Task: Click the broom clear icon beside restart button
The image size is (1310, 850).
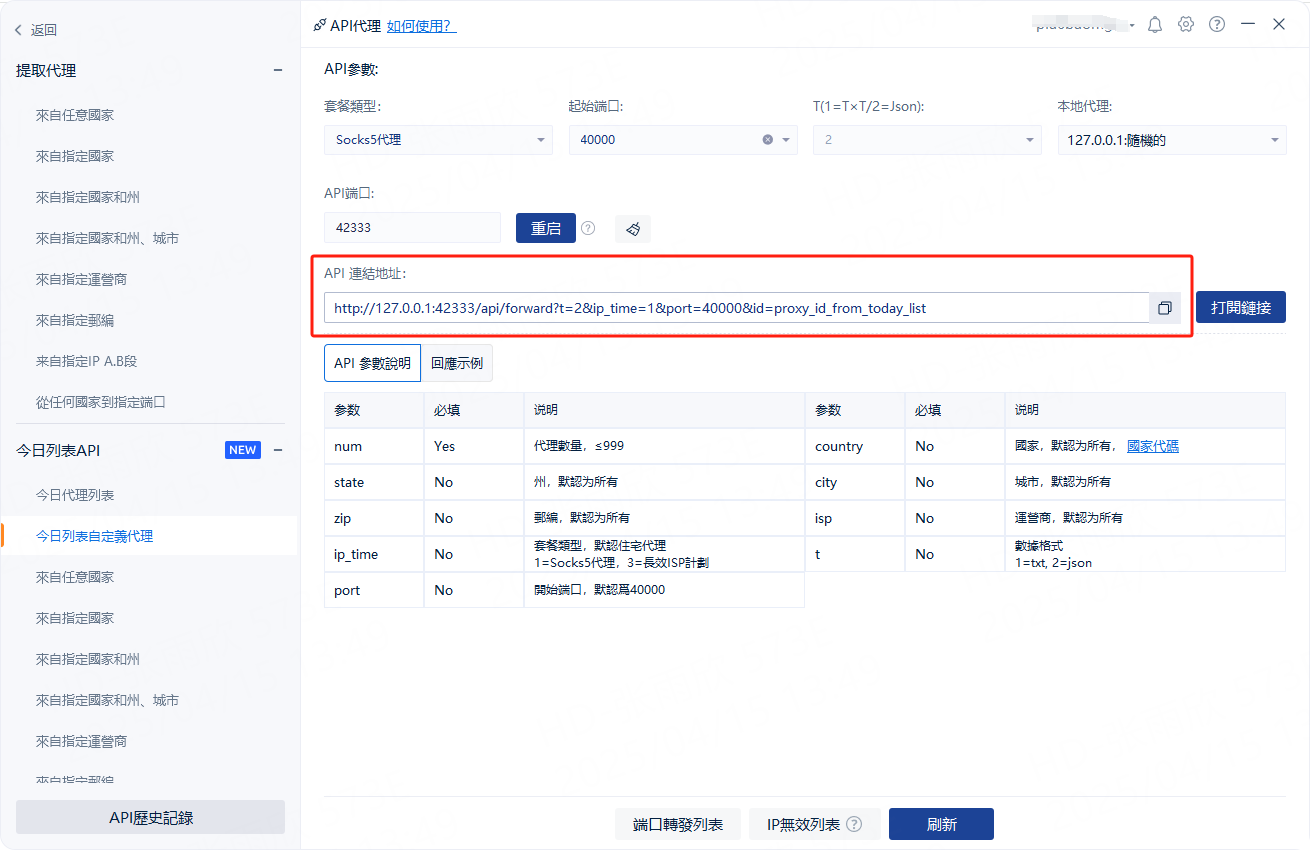Action: [x=633, y=229]
